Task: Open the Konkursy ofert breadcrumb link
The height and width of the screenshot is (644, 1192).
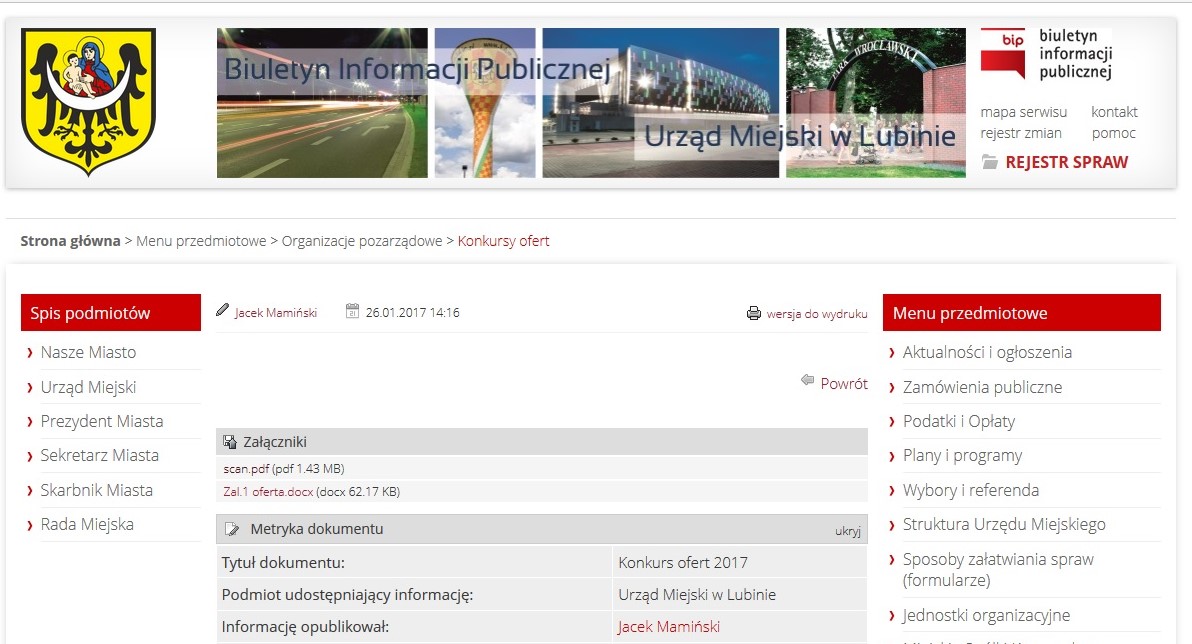Action: click(503, 241)
